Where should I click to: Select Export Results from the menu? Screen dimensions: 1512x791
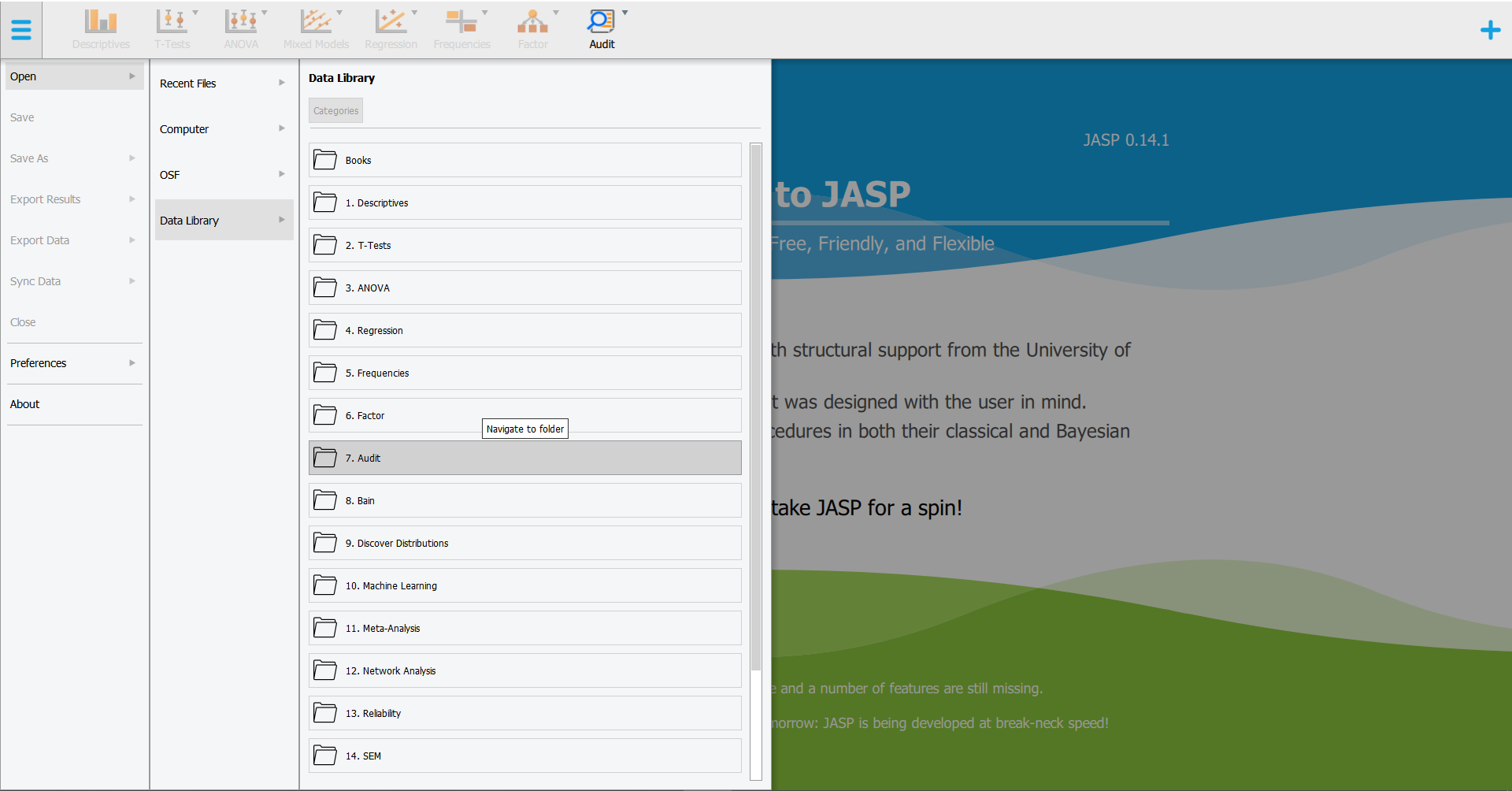(x=45, y=199)
